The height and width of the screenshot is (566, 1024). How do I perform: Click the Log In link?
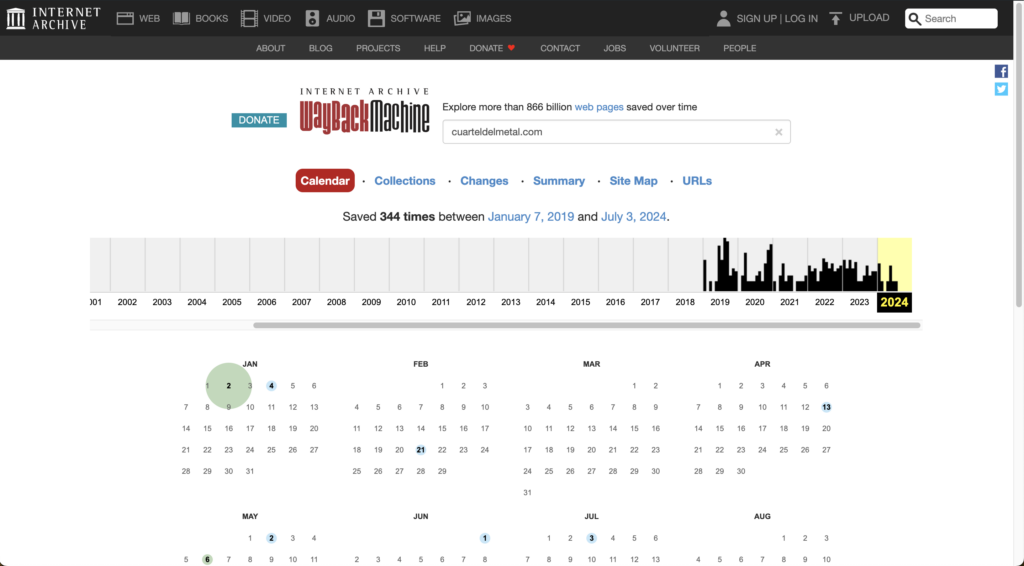(801, 18)
